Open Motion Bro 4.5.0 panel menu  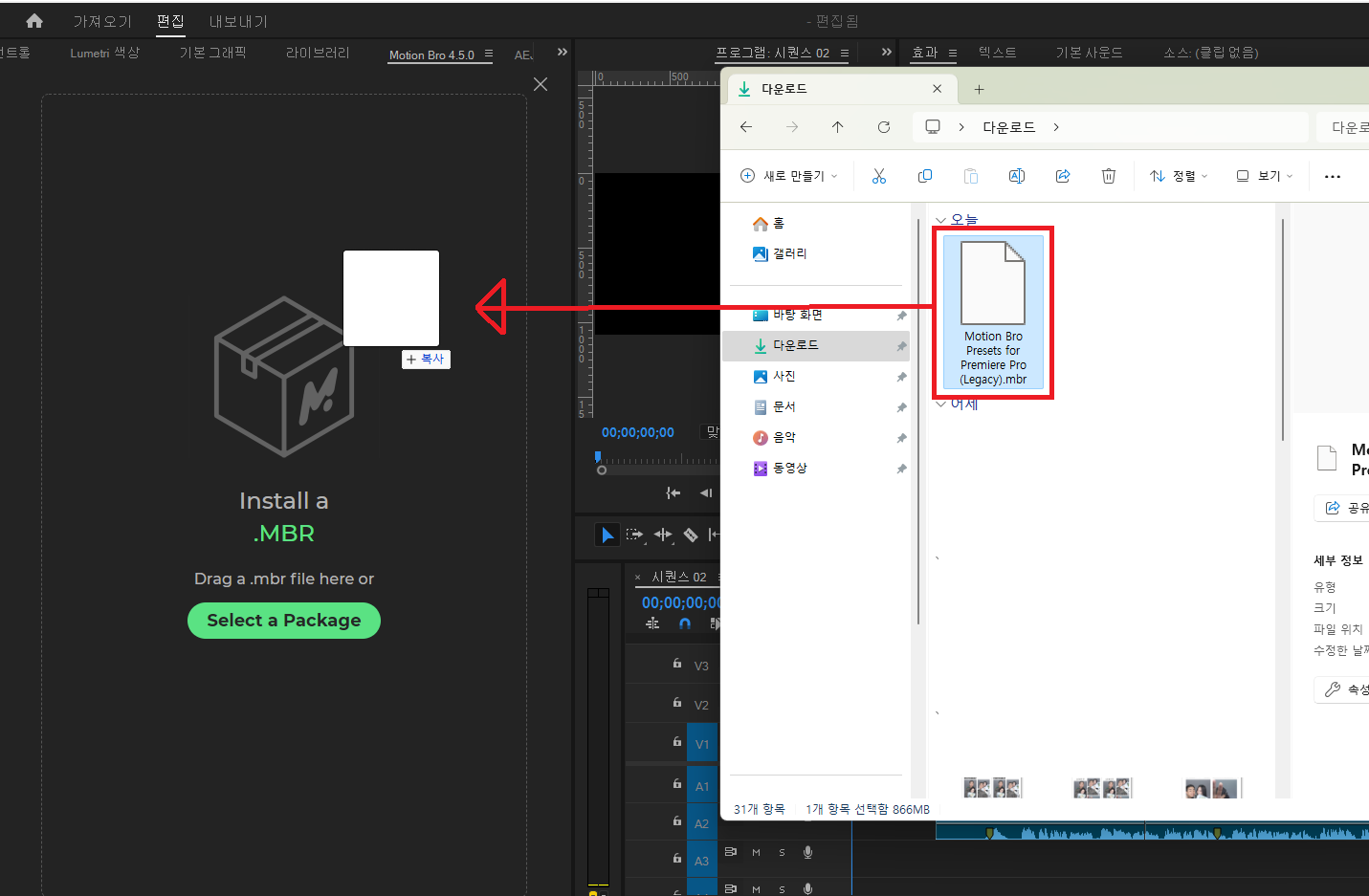[x=489, y=54]
